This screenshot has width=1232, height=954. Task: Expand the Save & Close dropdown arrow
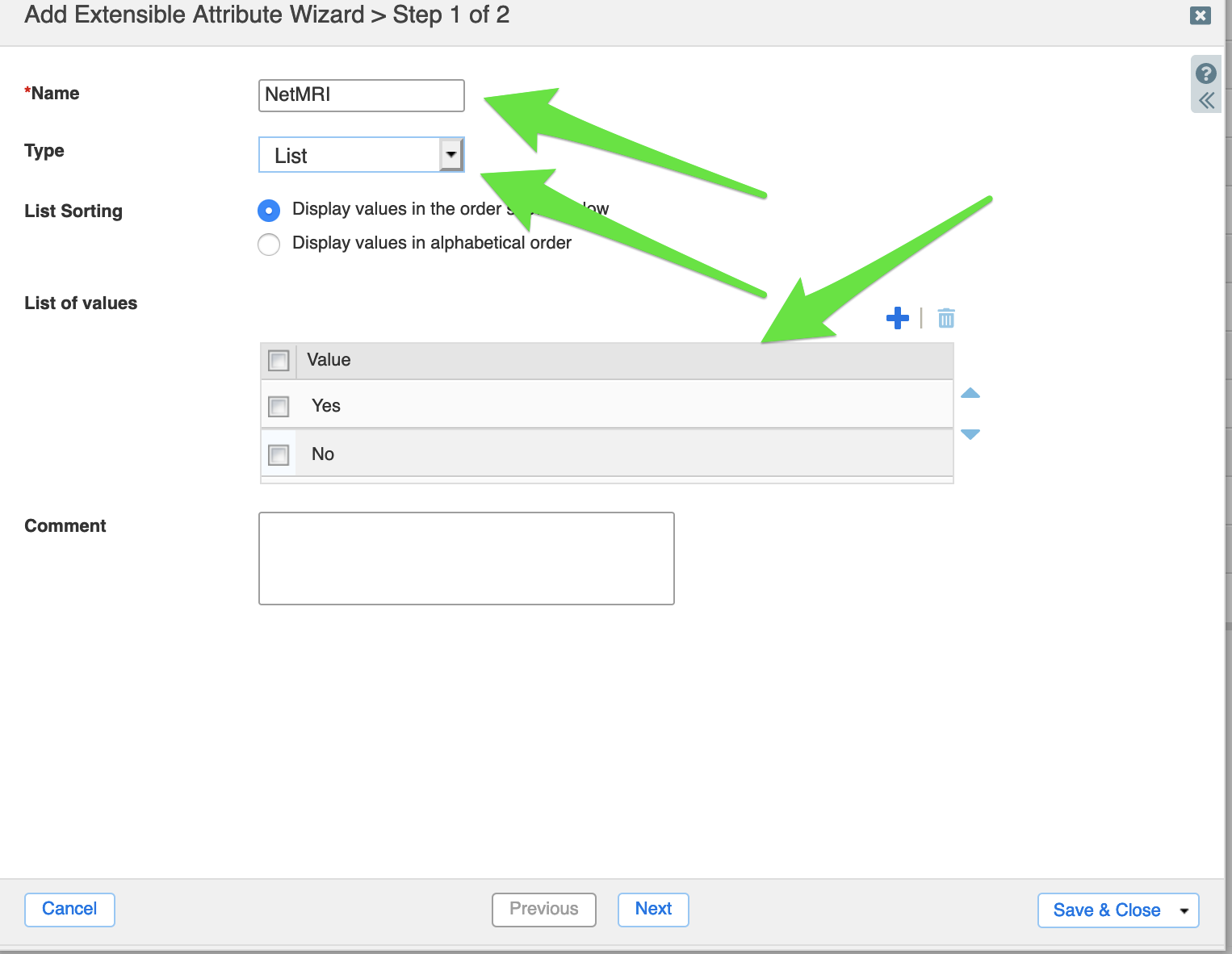[1184, 910]
